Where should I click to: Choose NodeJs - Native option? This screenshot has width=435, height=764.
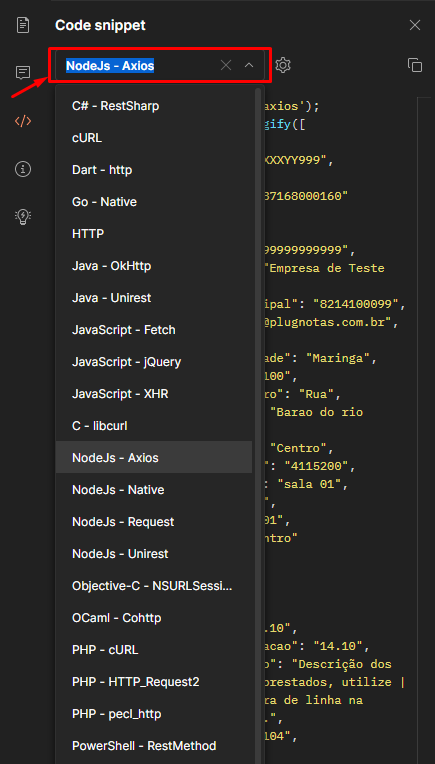(154, 490)
